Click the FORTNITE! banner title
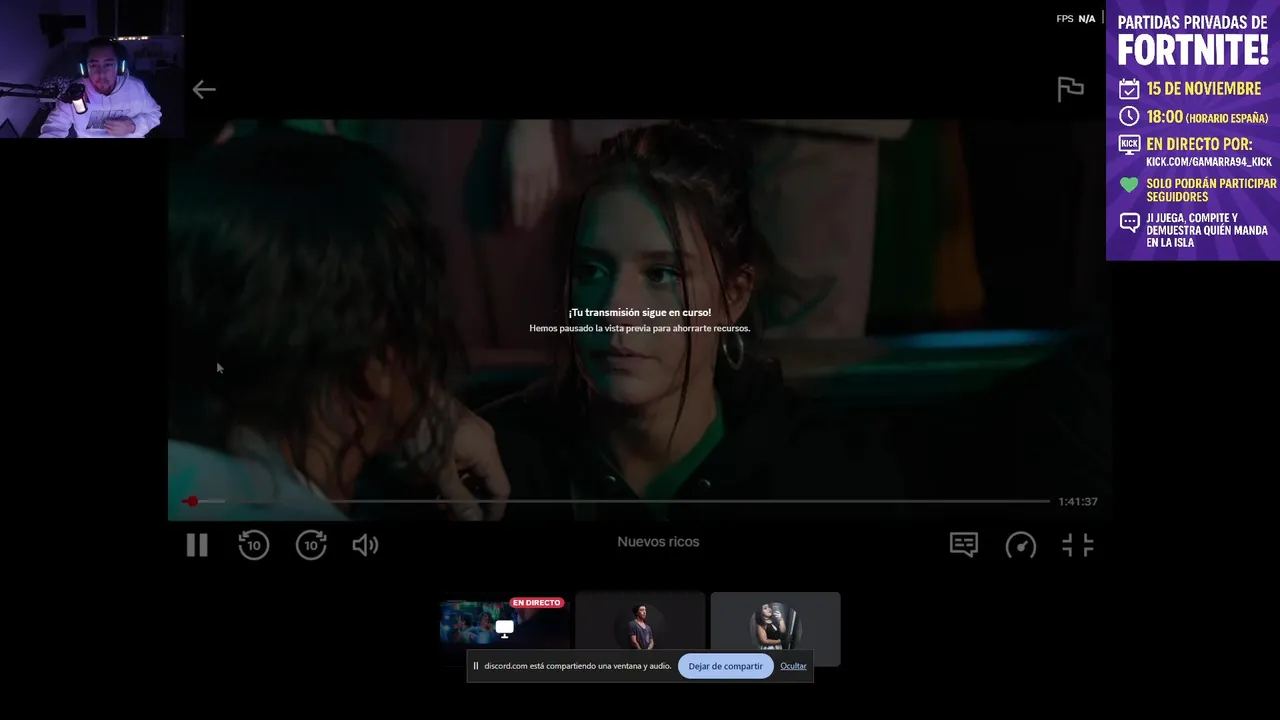 pos(1193,49)
